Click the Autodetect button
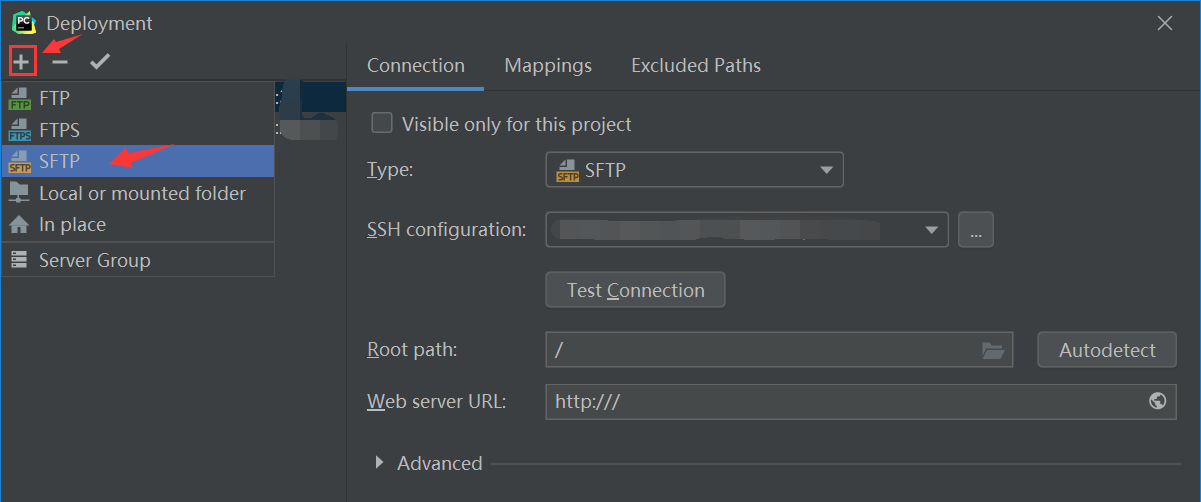 pos(1107,350)
